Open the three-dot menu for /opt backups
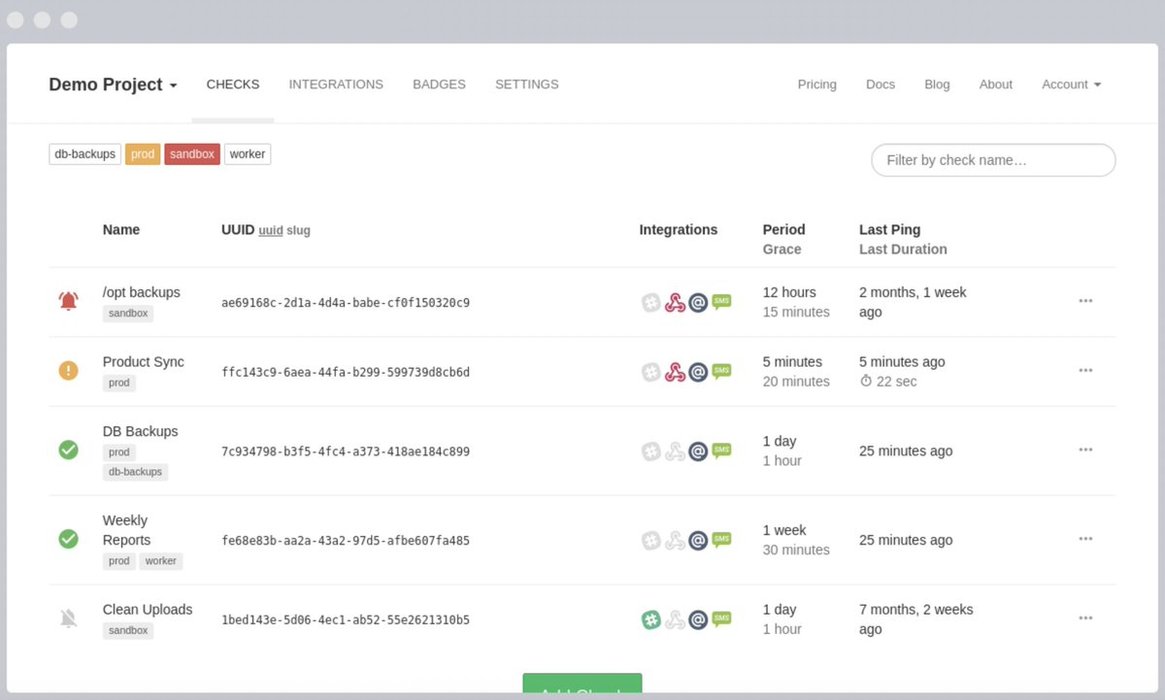The image size is (1165, 700). (x=1085, y=301)
